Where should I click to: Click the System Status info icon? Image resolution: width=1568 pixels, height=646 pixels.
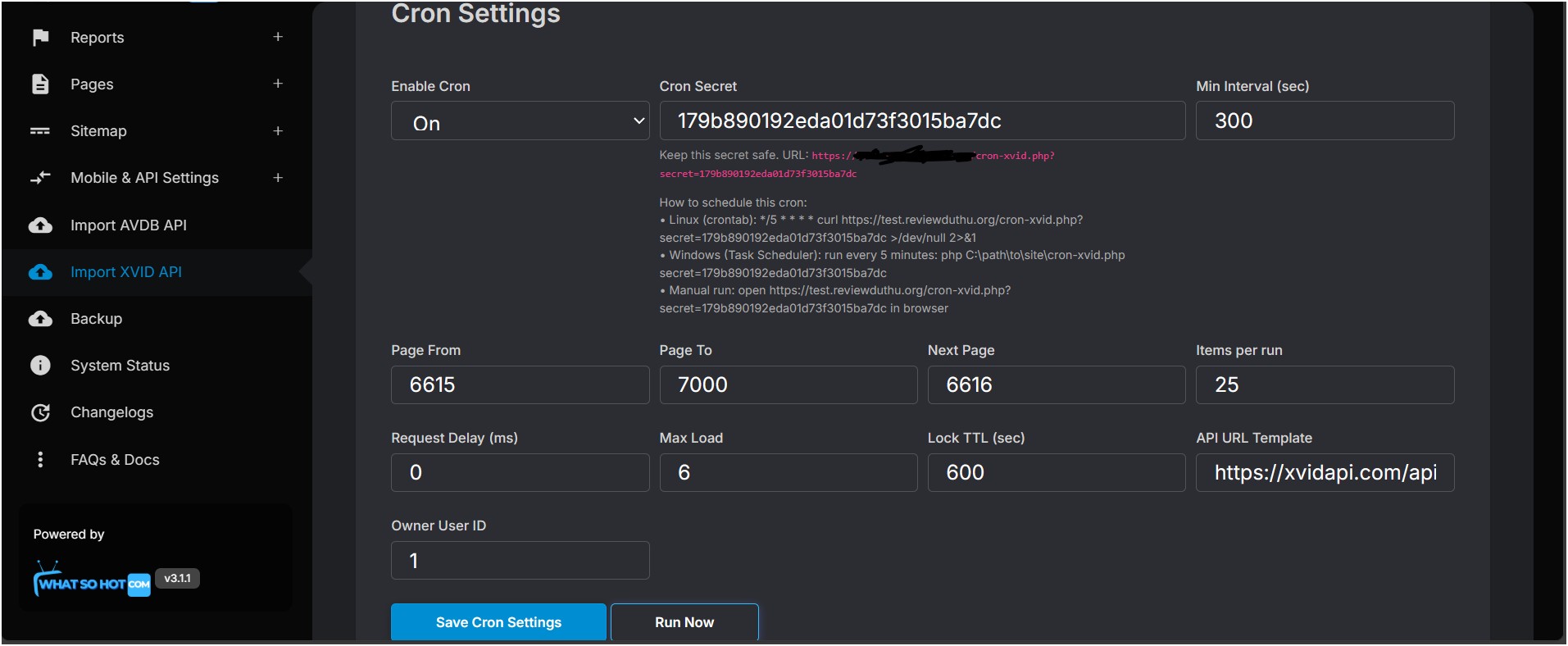40,366
